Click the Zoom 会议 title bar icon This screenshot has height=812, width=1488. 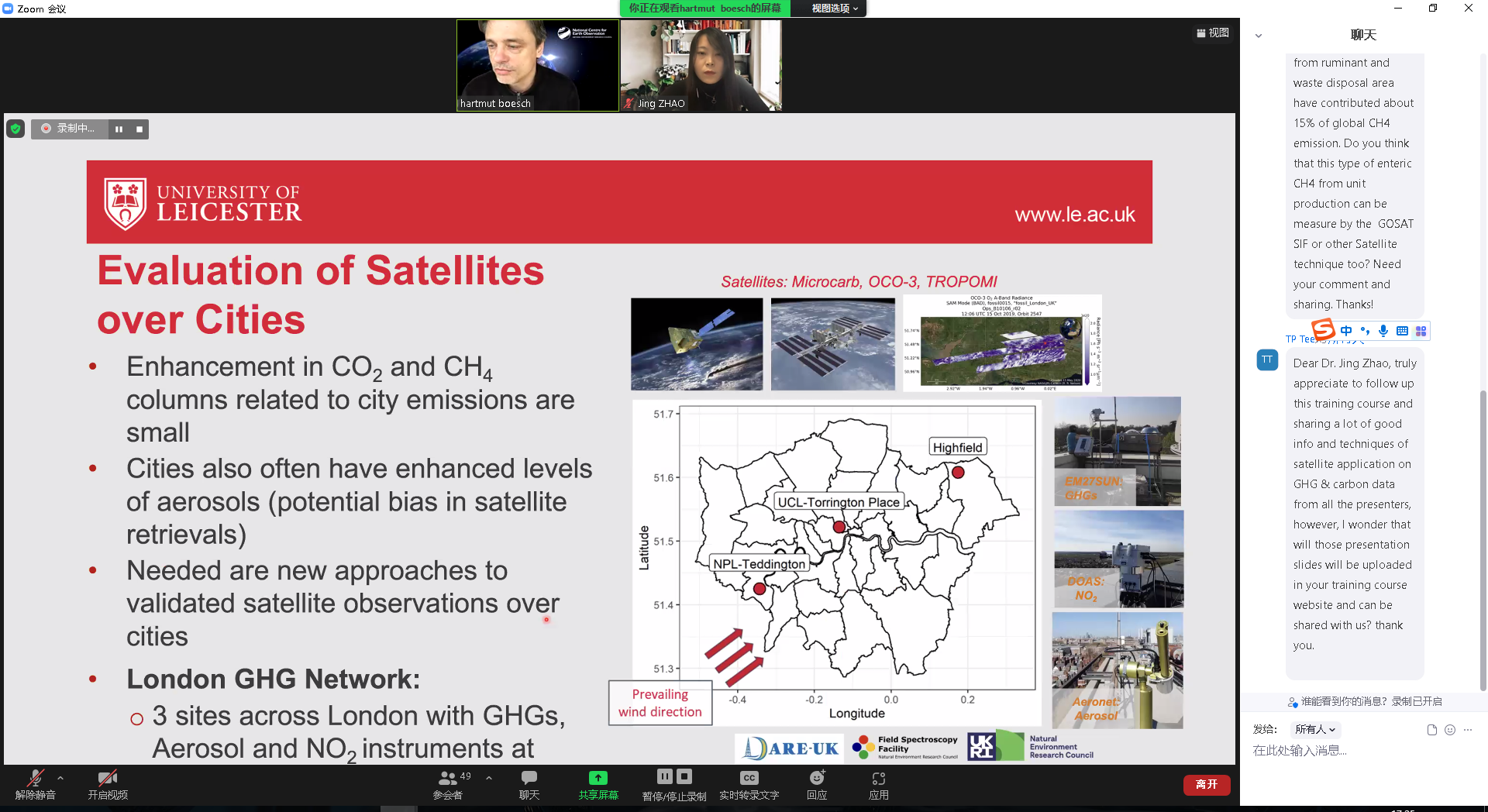click(8, 9)
